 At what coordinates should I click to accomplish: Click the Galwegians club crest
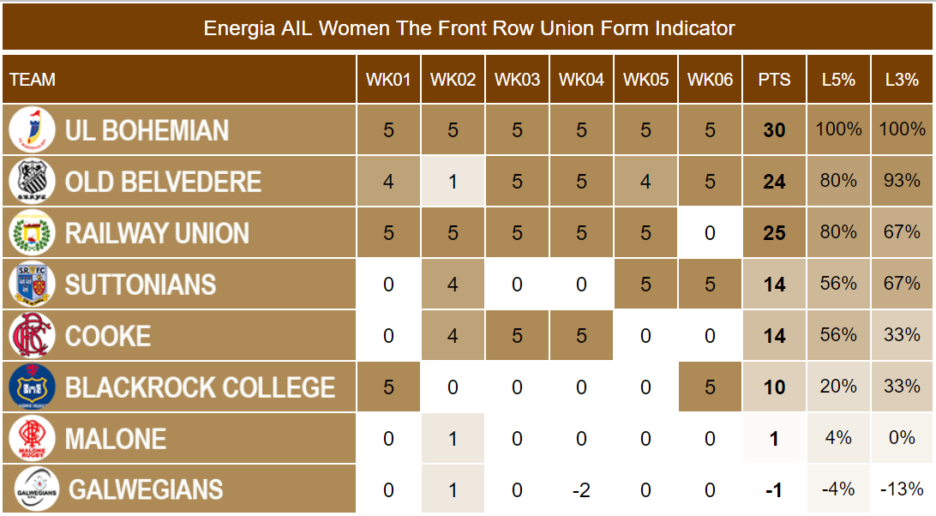pyautogui.click(x=31, y=490)
